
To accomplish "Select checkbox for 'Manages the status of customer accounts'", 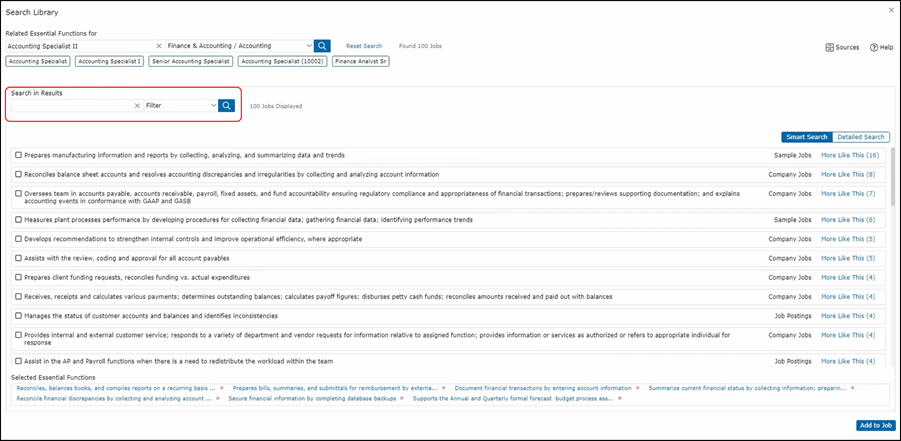I will tap(18, 316).
